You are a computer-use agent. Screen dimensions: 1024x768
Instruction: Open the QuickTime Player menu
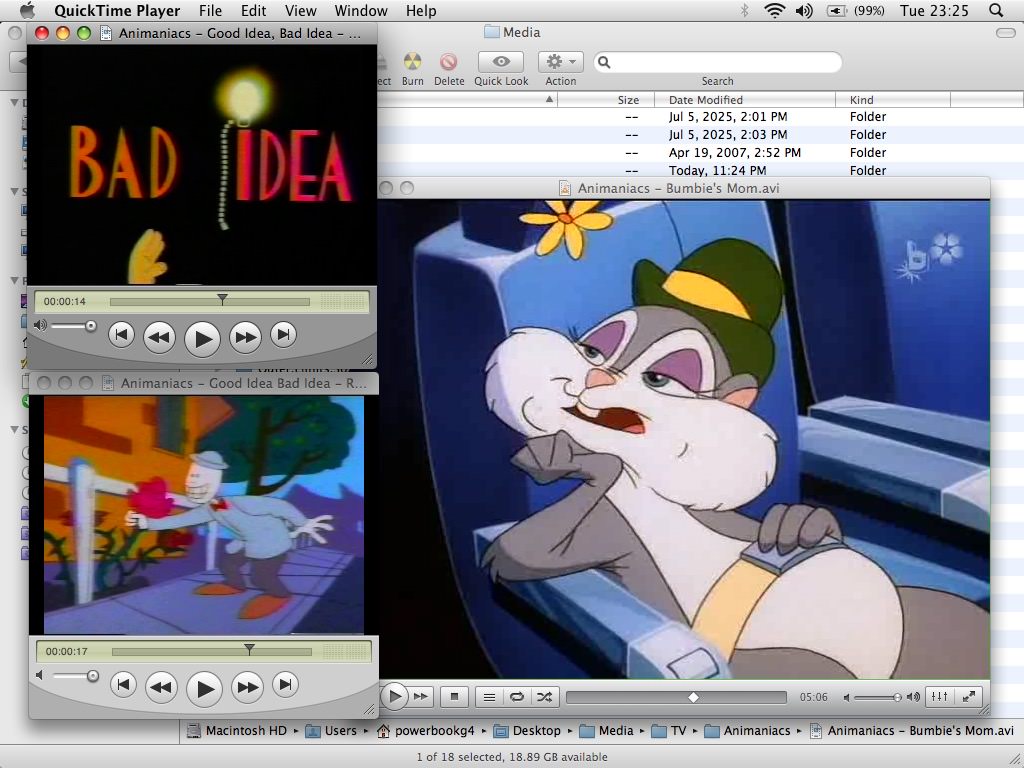117,10
